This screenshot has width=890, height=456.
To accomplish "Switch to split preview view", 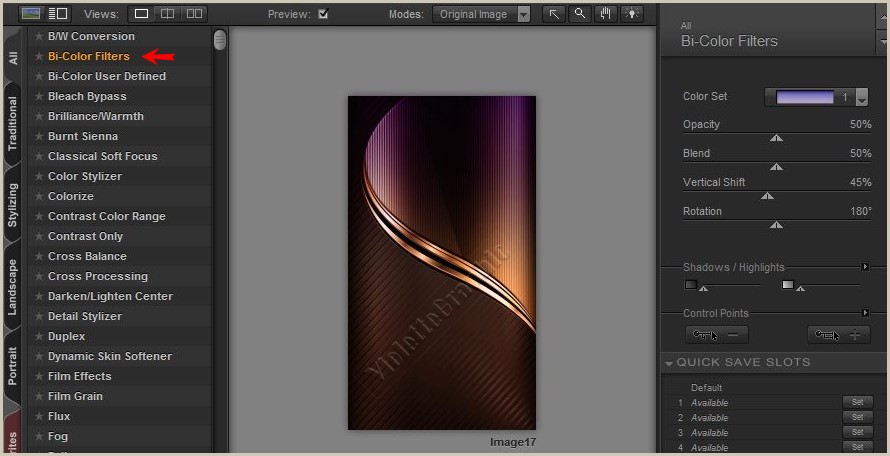I will [167, 14].
